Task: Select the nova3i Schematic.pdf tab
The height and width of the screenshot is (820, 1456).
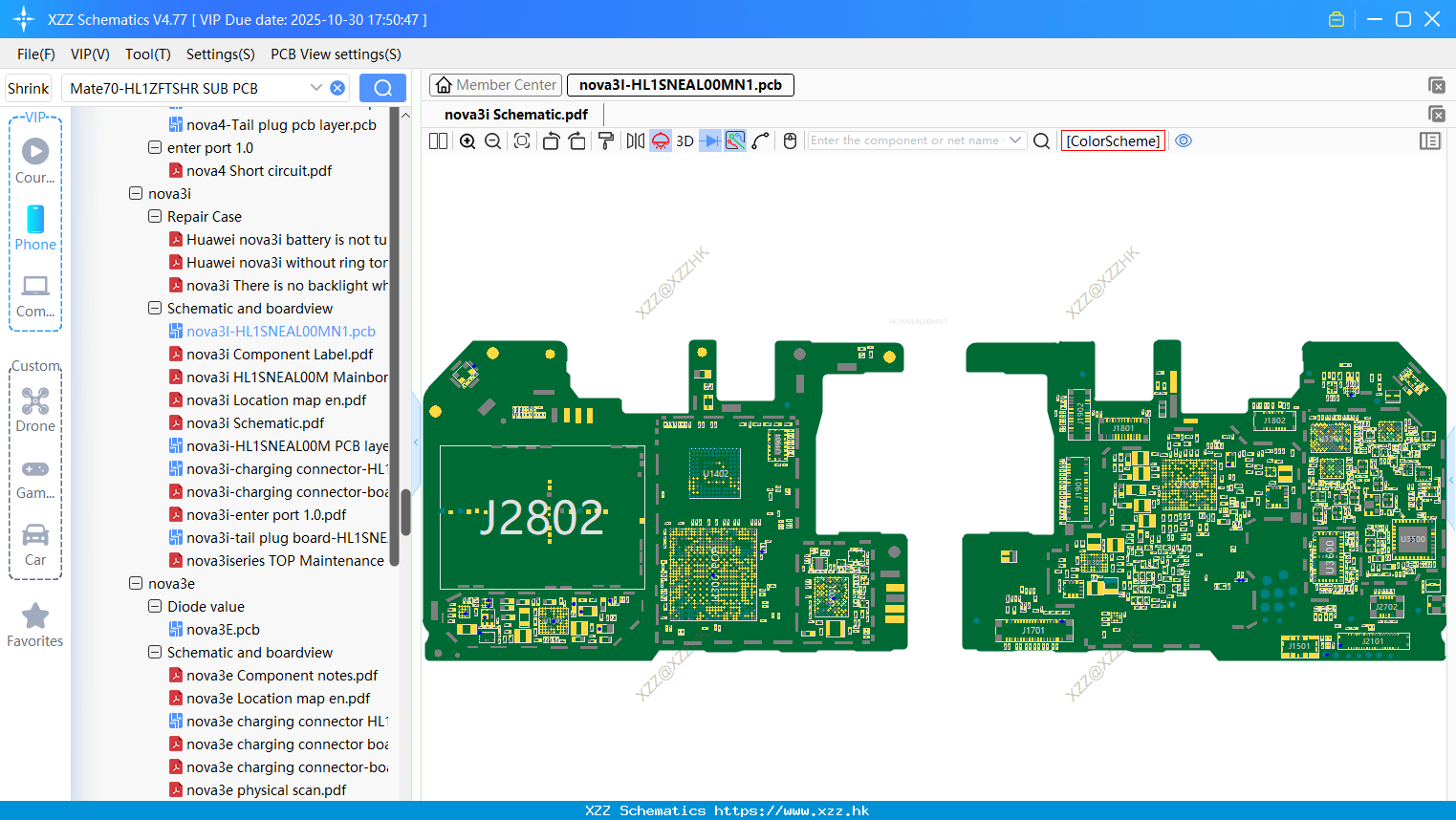Action: [516, 114]
